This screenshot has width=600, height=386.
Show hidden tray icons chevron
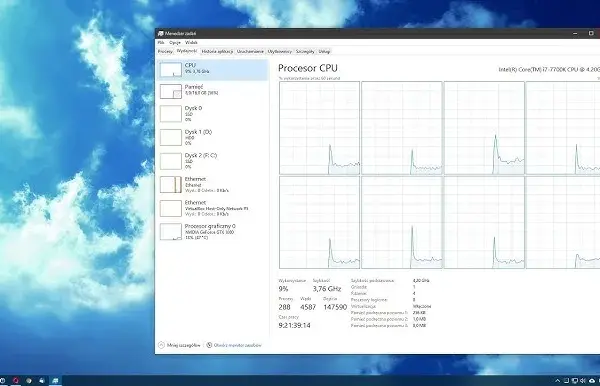coord(557,381)
